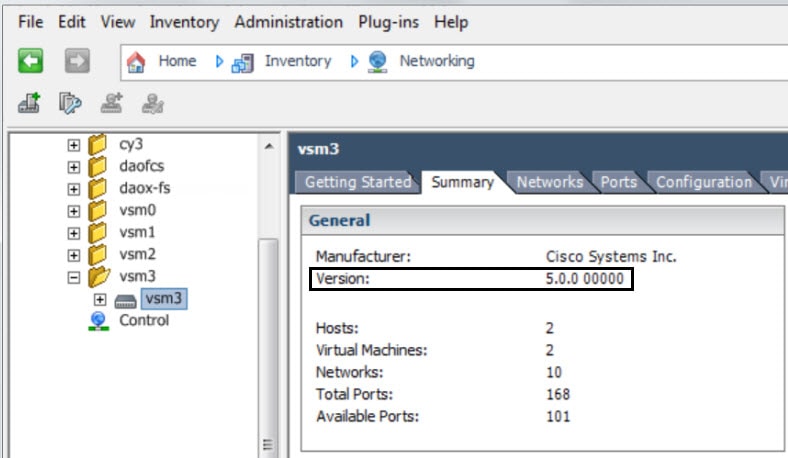
Task: Expand the vsm0 folder node
Action: pyautogui.click(x=74, y=211)
